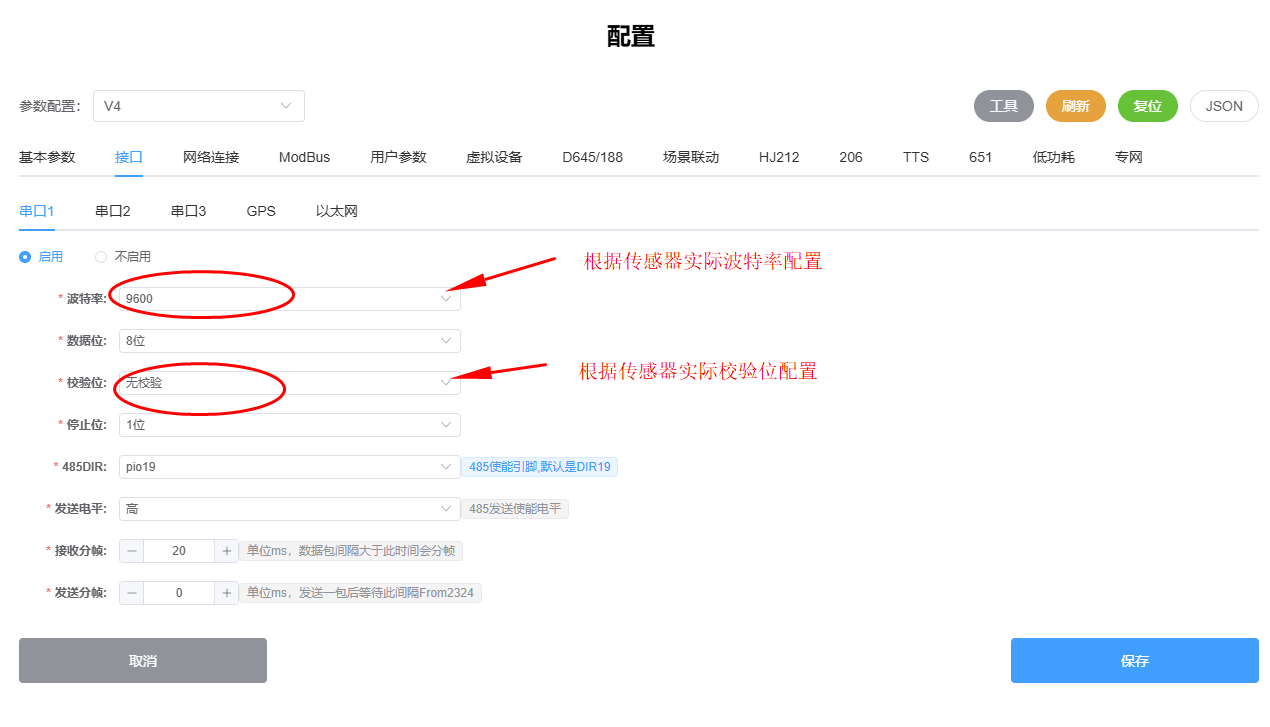
Task: Click the 工具 button in the top toolbar
Action: (x=1003, y=106)
